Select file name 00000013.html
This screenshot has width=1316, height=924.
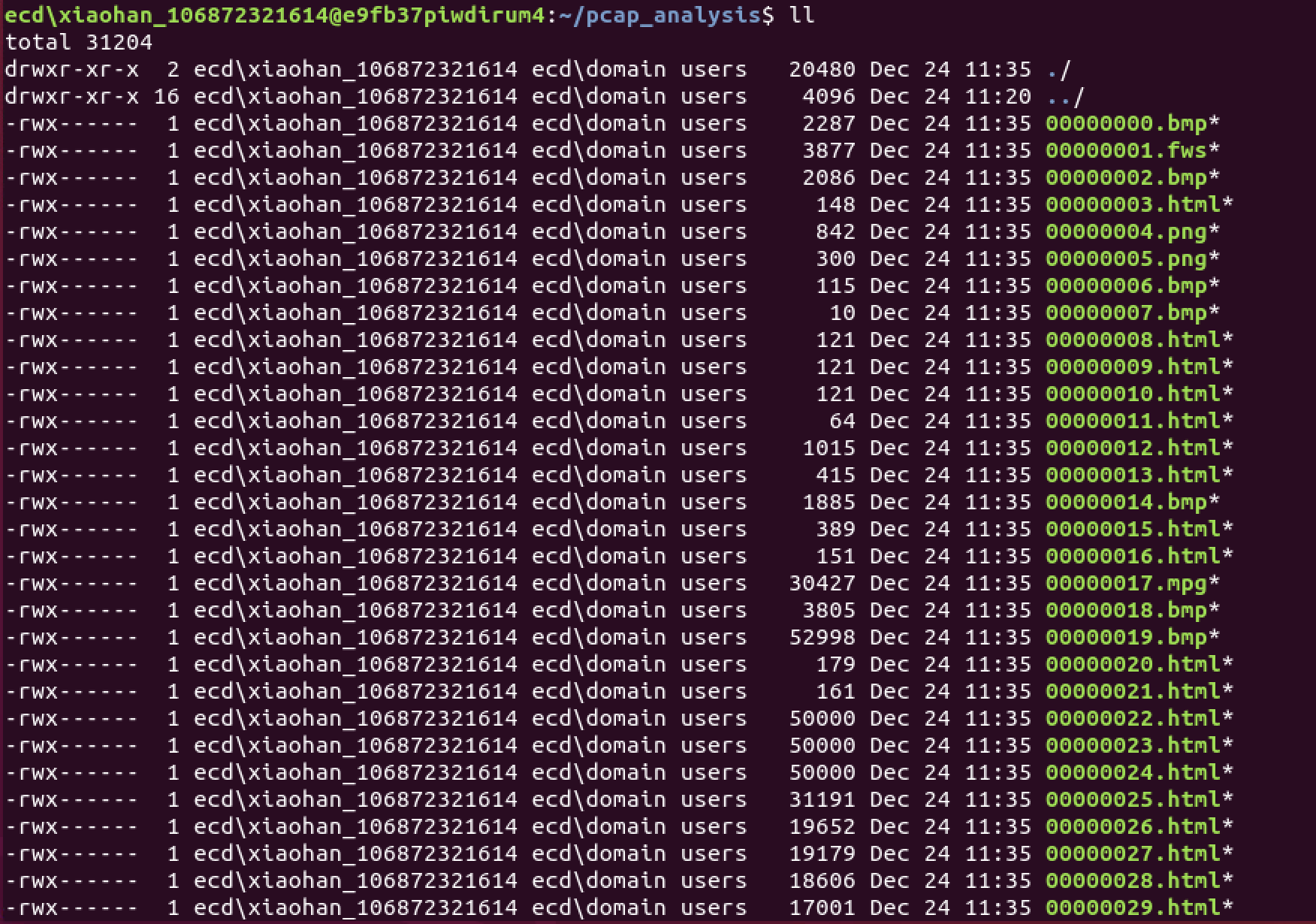[x=1133, y=475]
